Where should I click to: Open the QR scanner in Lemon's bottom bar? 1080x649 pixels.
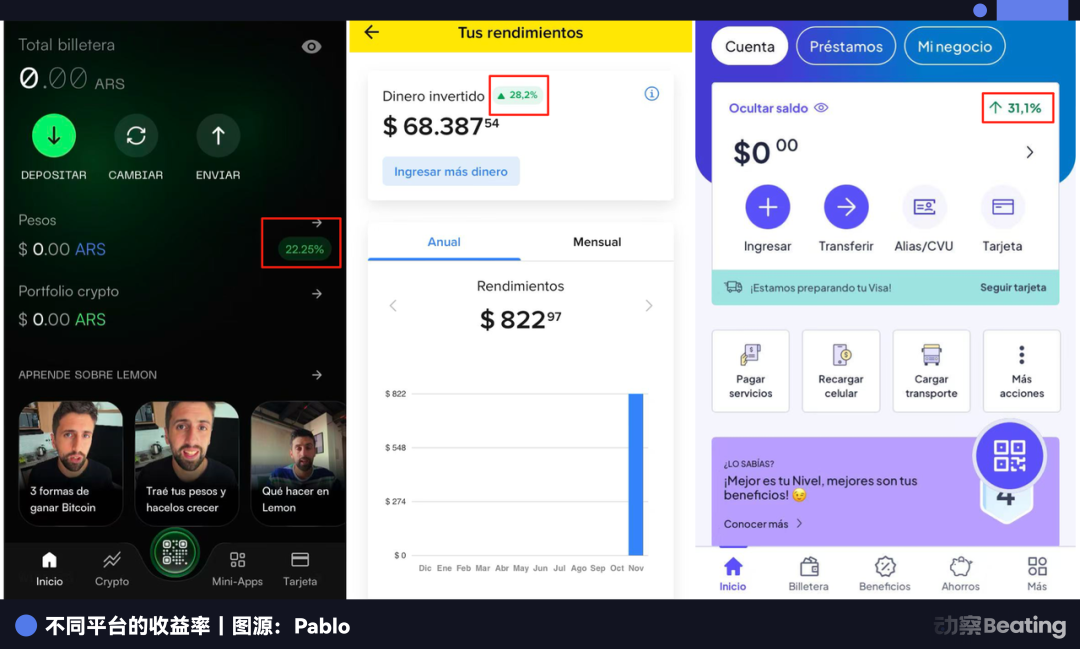[x=175, y=553]
